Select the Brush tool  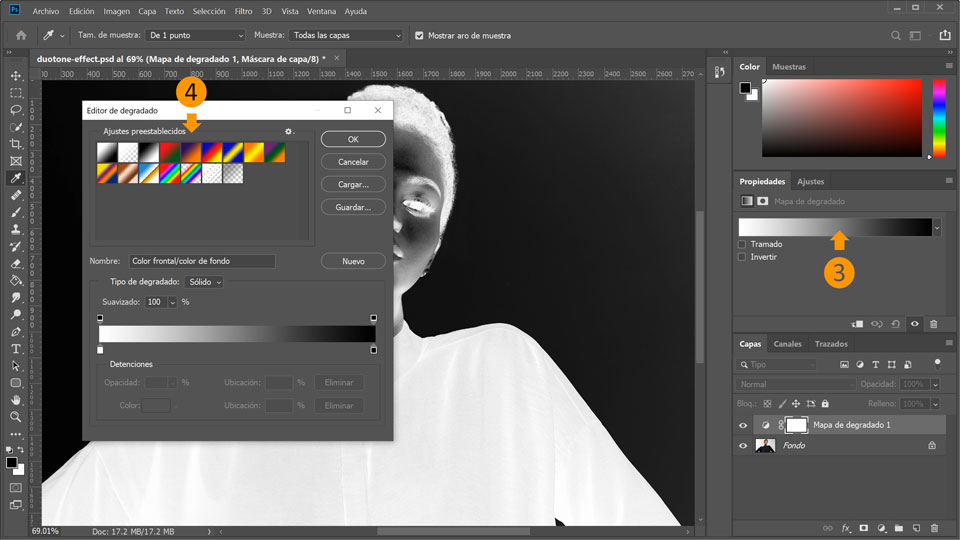coord(16,212)
